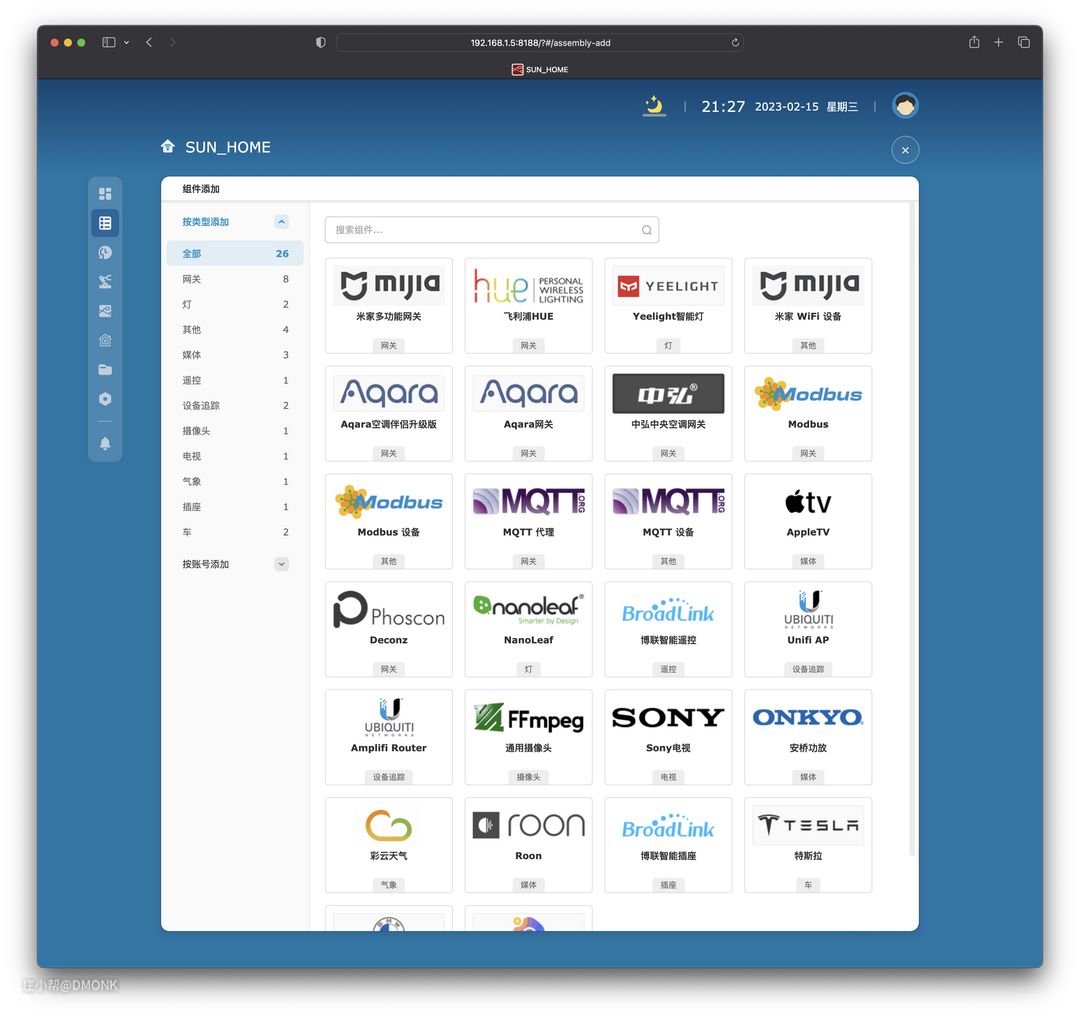Click the robot arm automation sidebar icon

[x=105, y=282]
